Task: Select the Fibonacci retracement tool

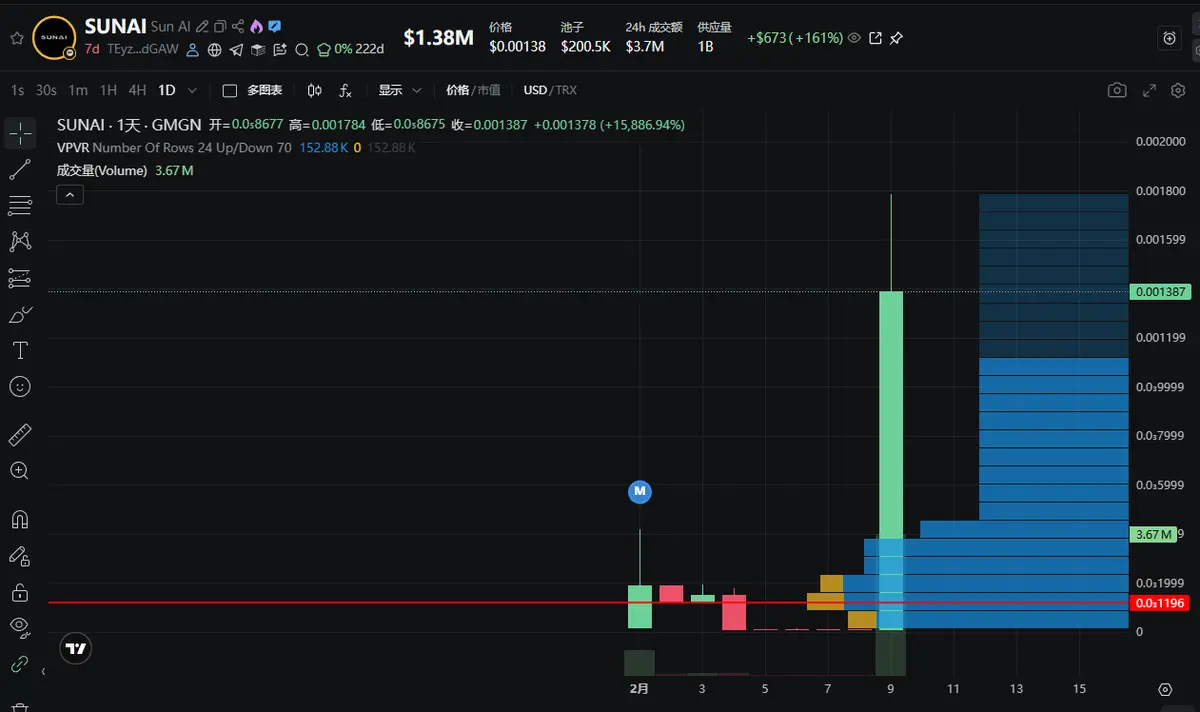Action: [x=20, y=206]
